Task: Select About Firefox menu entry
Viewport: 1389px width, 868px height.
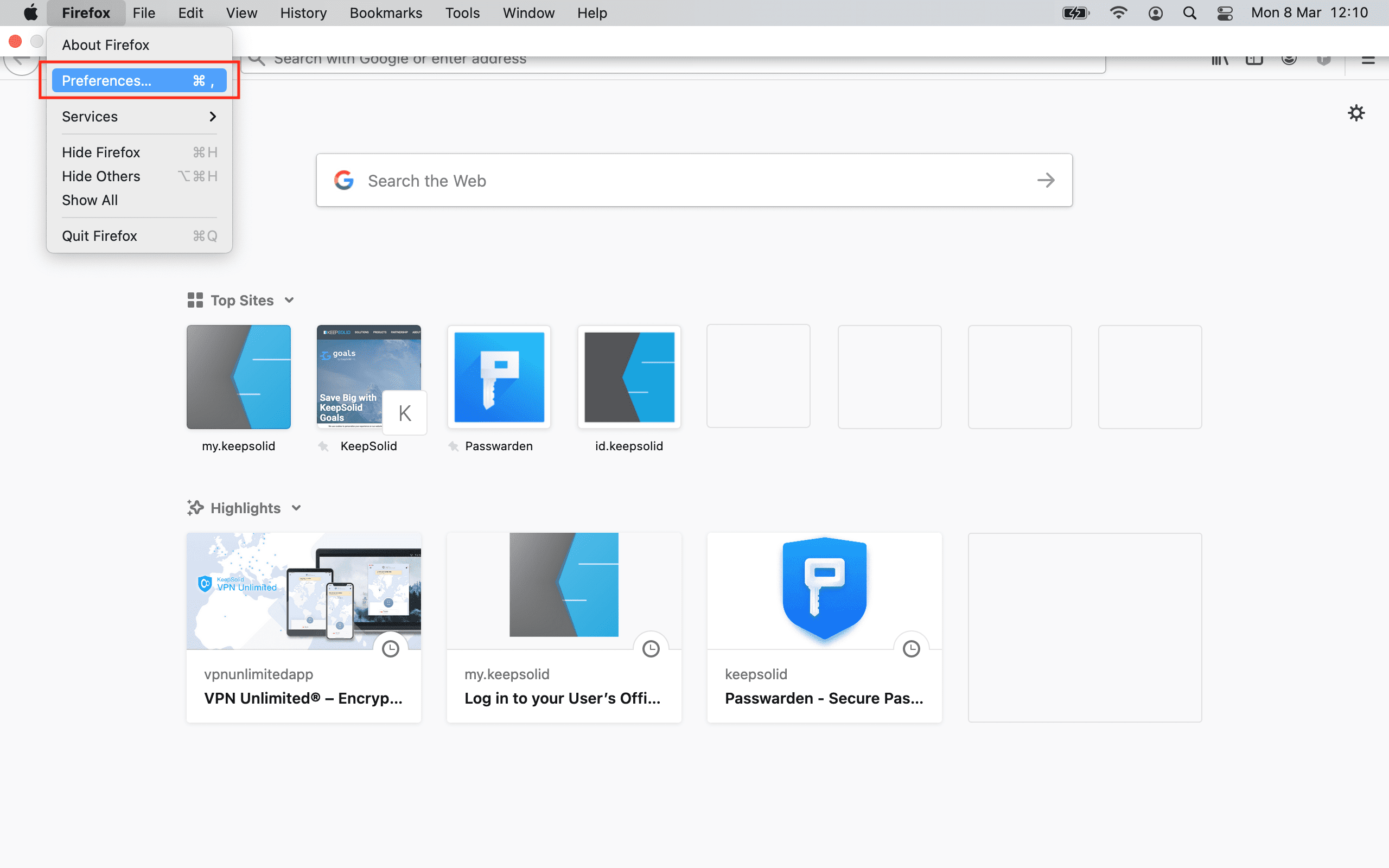Action: click(139, 45)
